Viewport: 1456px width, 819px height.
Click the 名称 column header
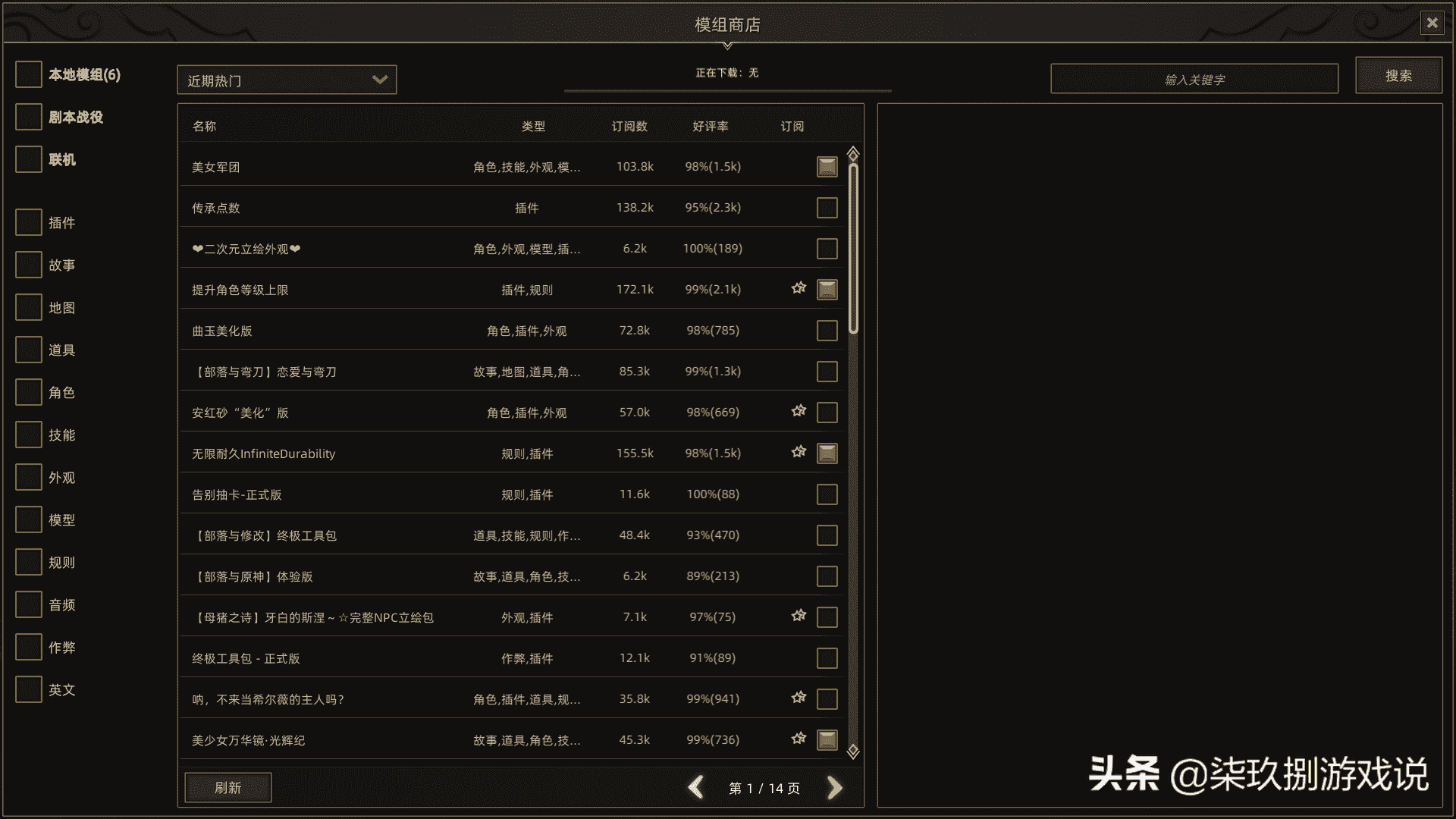[x=204, y=126]
